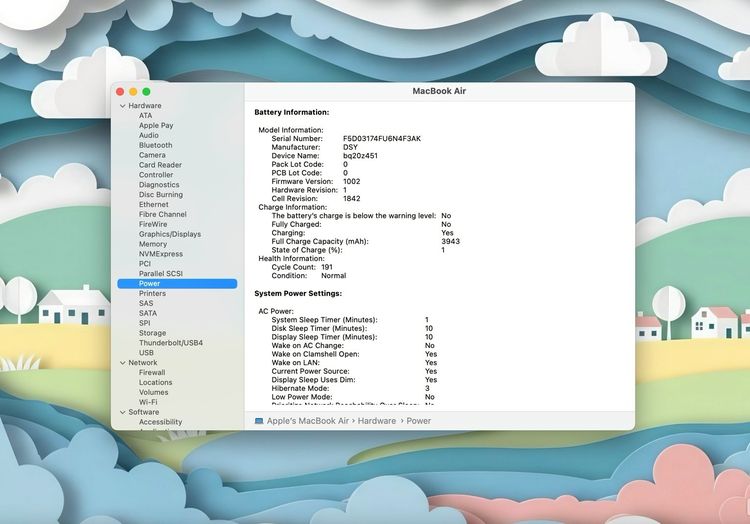Select NVMExpress entry
This screenshot has height=524, width=750.
(x=161, y=254)
